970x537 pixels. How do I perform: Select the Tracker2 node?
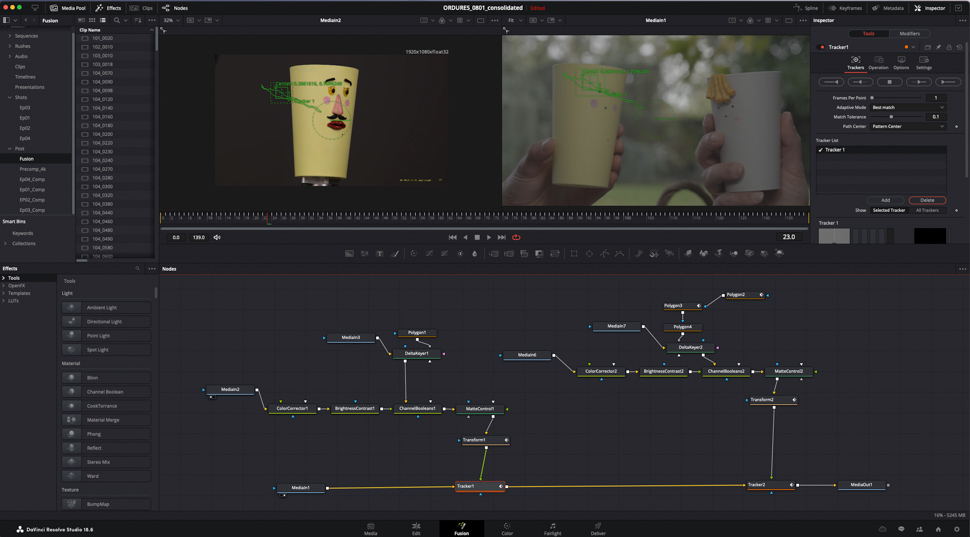pyautogui.click(x=770, y=485)
